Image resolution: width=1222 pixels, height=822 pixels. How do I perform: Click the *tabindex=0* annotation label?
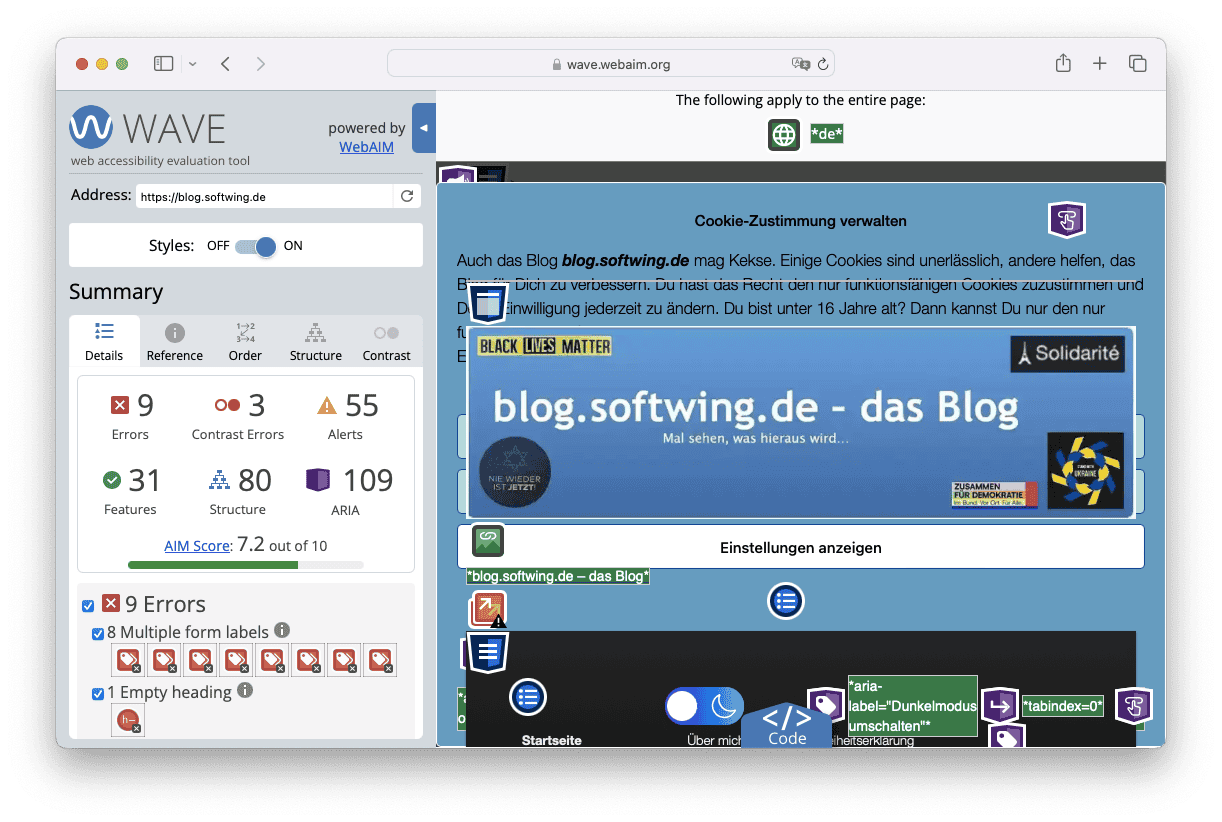[x=1063, y=706]
